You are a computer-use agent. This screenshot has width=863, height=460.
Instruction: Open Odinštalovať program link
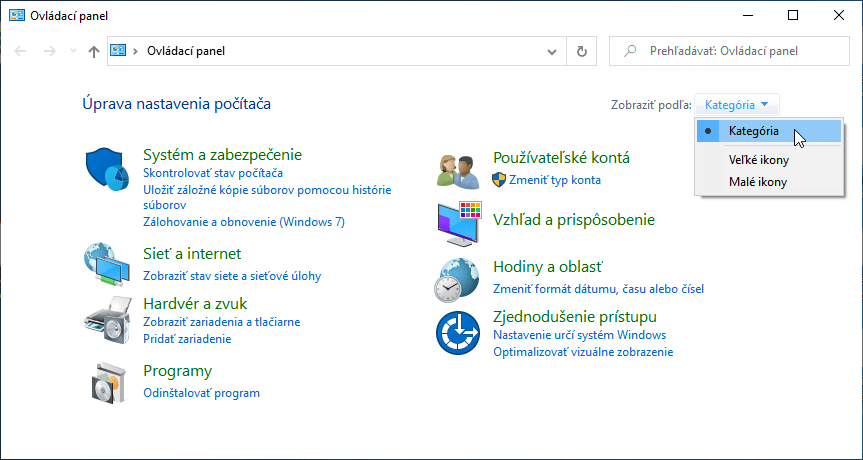pyautogui.click(x=201, y=393)
